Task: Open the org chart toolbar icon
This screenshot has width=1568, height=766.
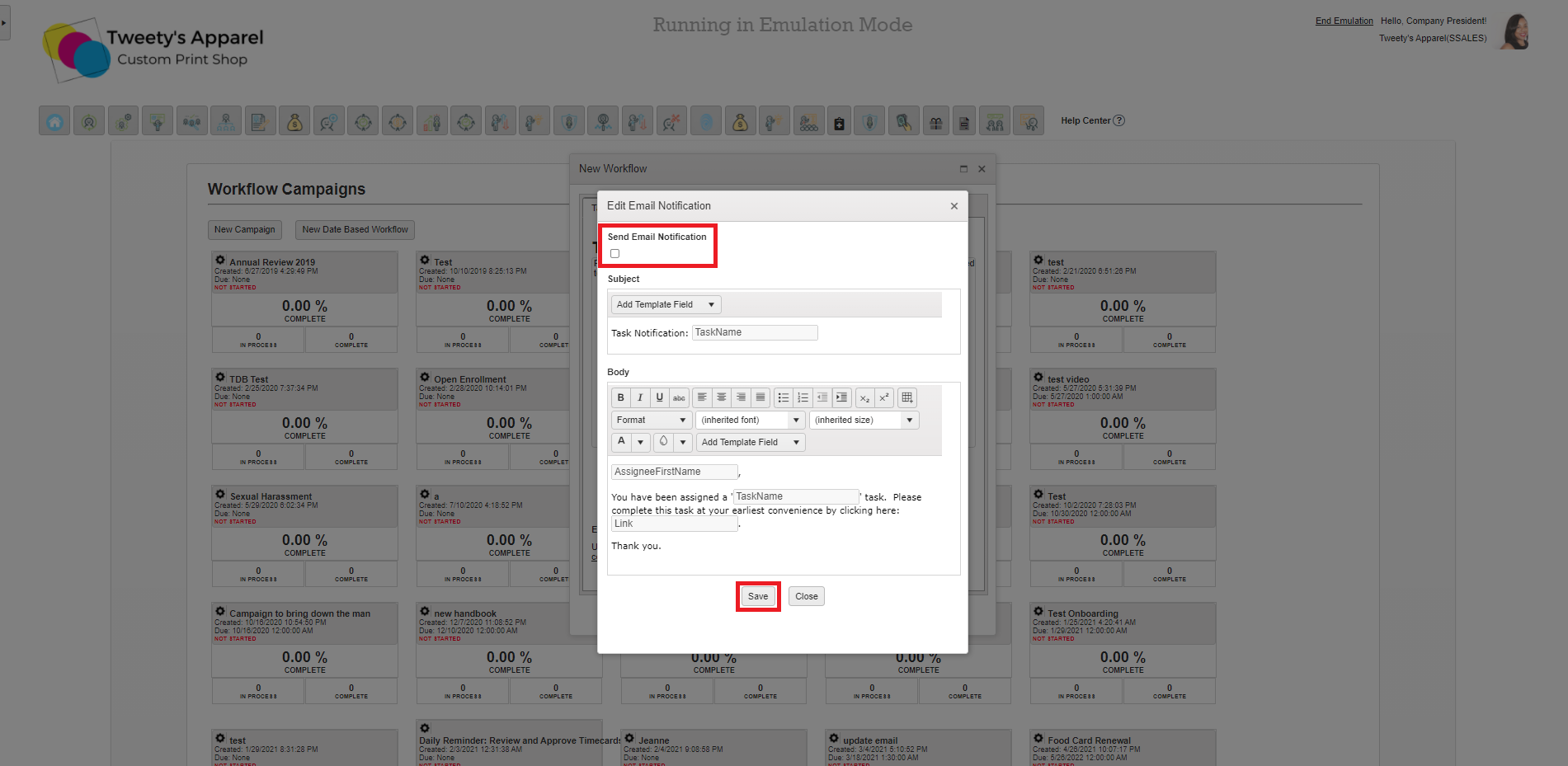Action: tap(226, 121)
